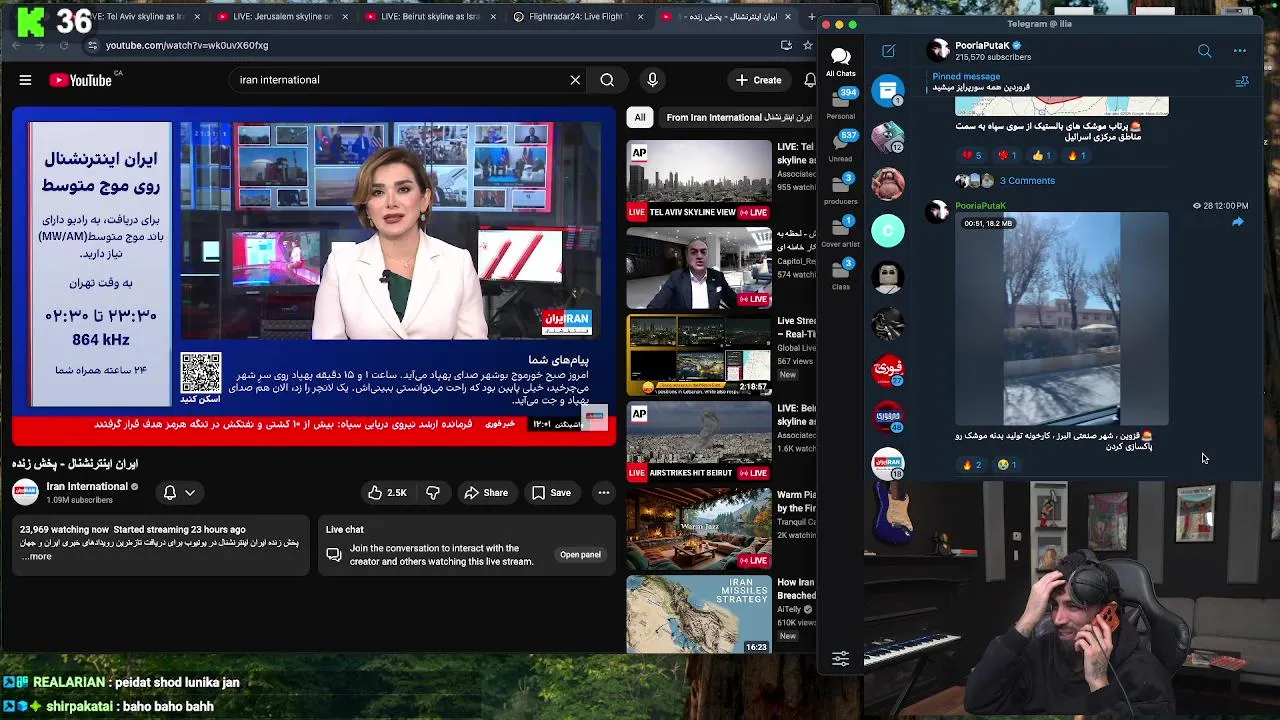
Task: Open the Telegram Class folder
Action: click(840, 273)
